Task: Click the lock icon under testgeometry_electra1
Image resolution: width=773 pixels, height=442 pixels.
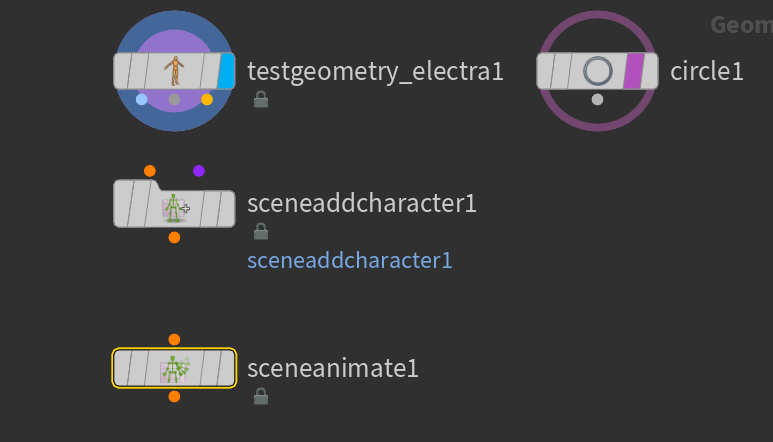Action: [261, 99]
